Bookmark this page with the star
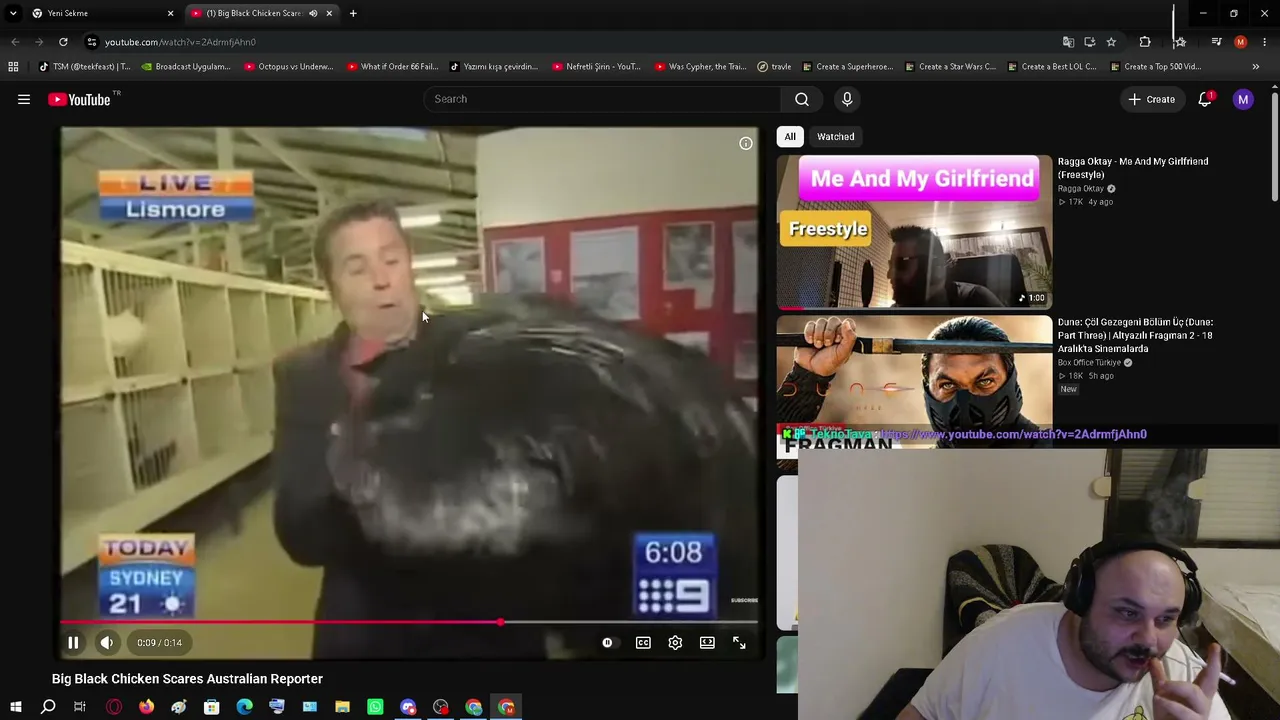1280x720 pixels. tap(1111, 42)
